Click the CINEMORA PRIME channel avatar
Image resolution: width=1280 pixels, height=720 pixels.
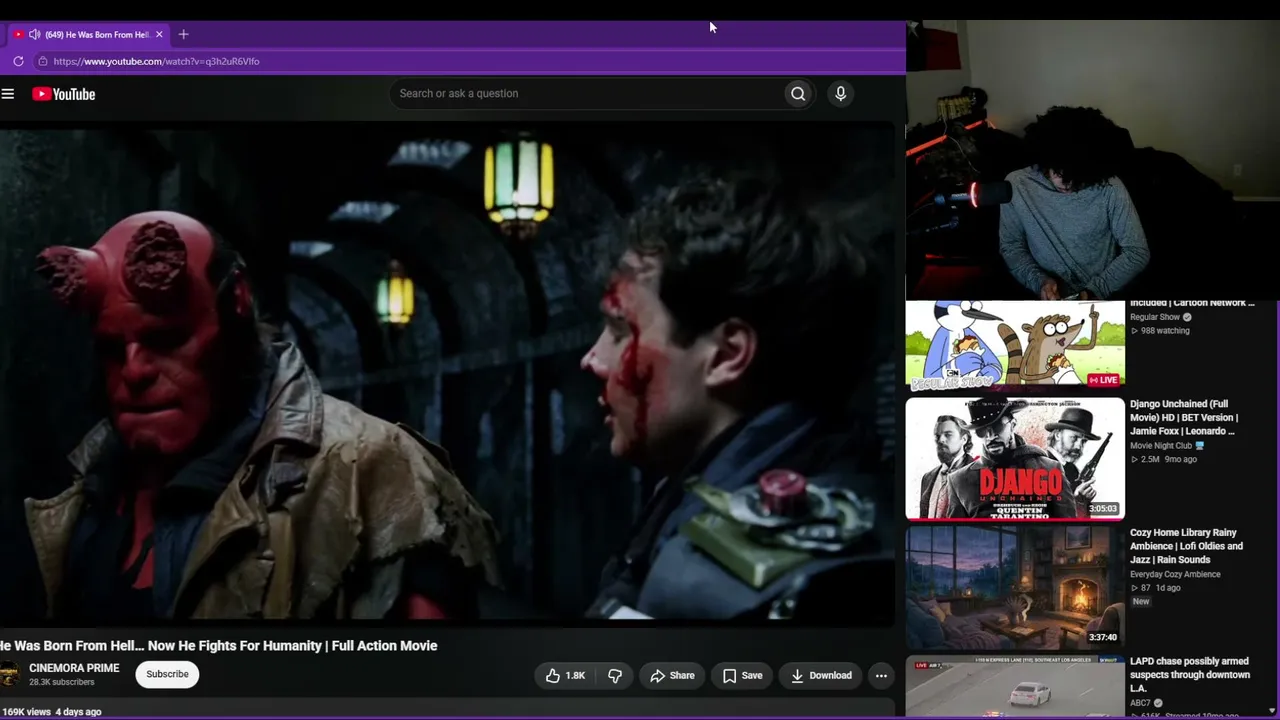point(9,674)
